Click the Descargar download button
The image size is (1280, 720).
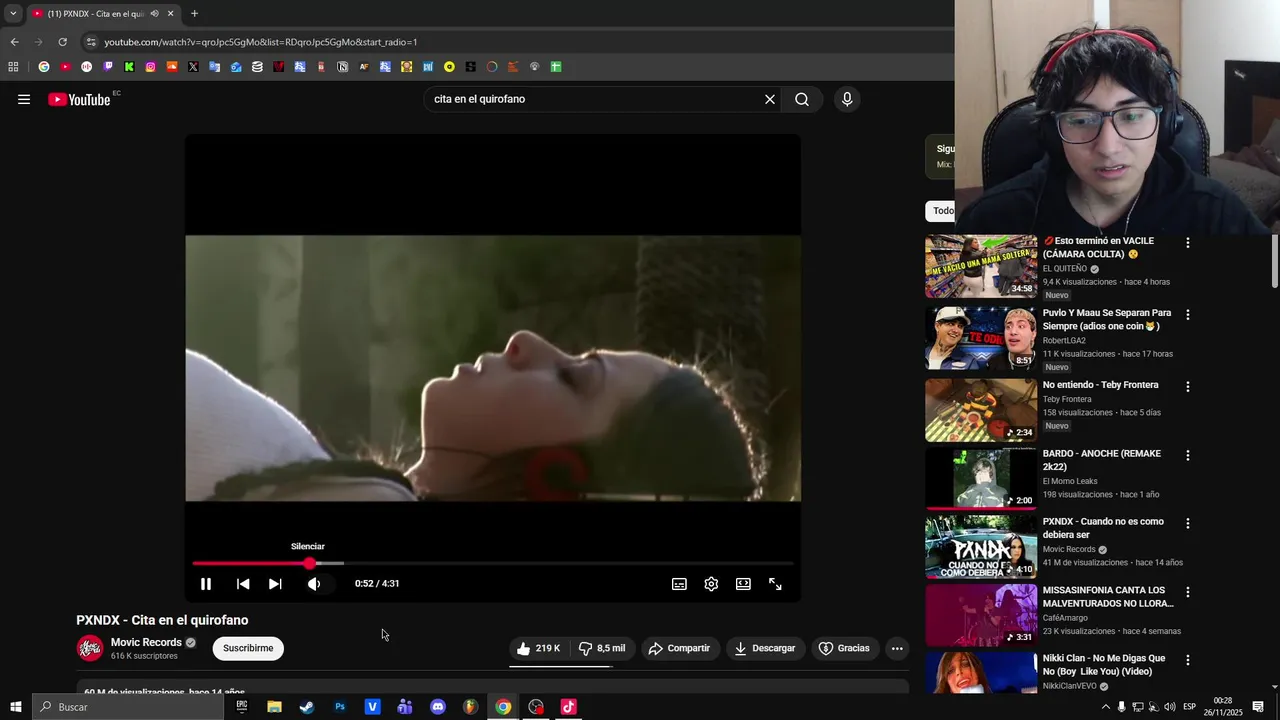click(765, 648)
